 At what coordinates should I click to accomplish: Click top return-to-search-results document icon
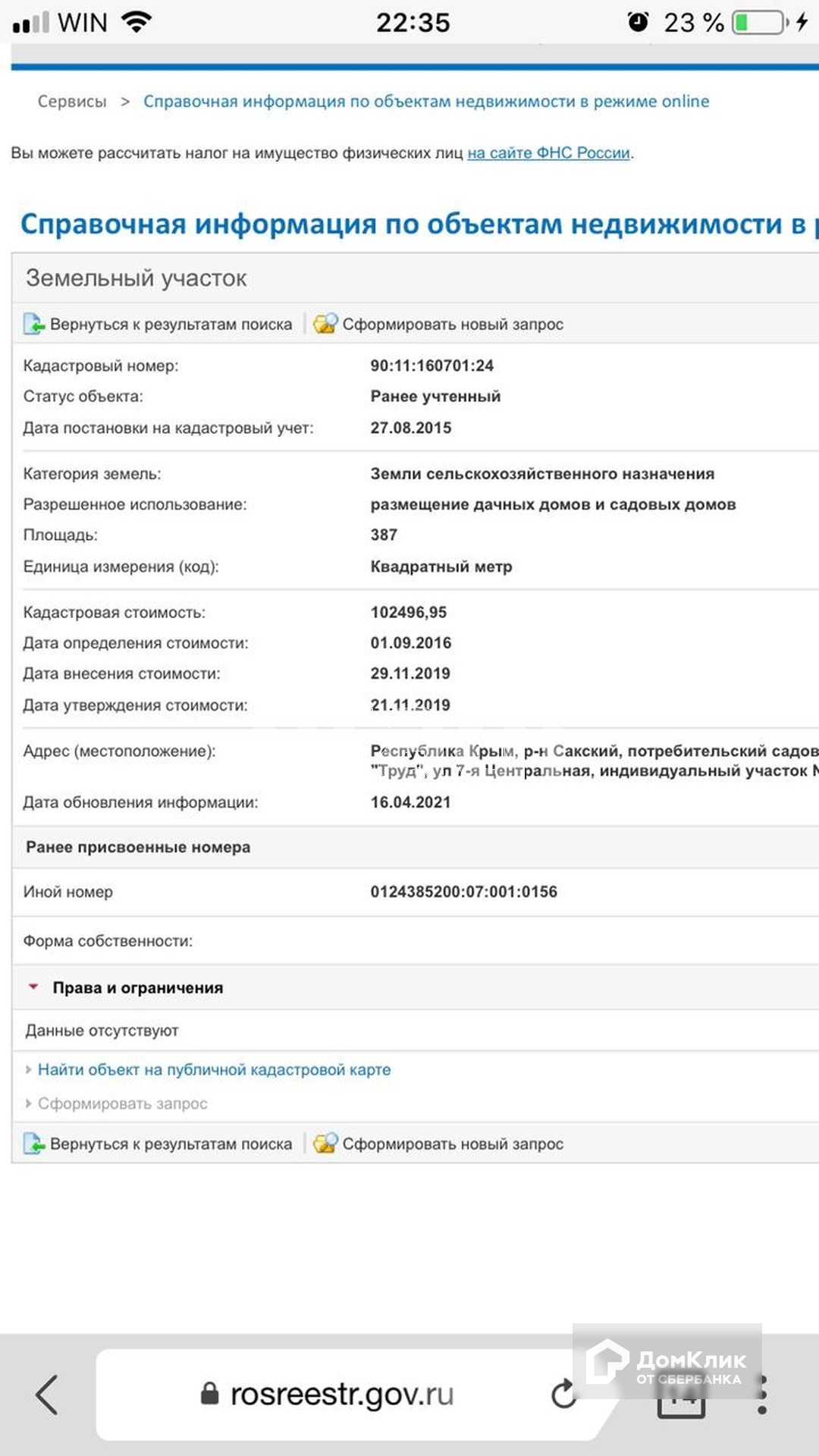click(33, 324)
